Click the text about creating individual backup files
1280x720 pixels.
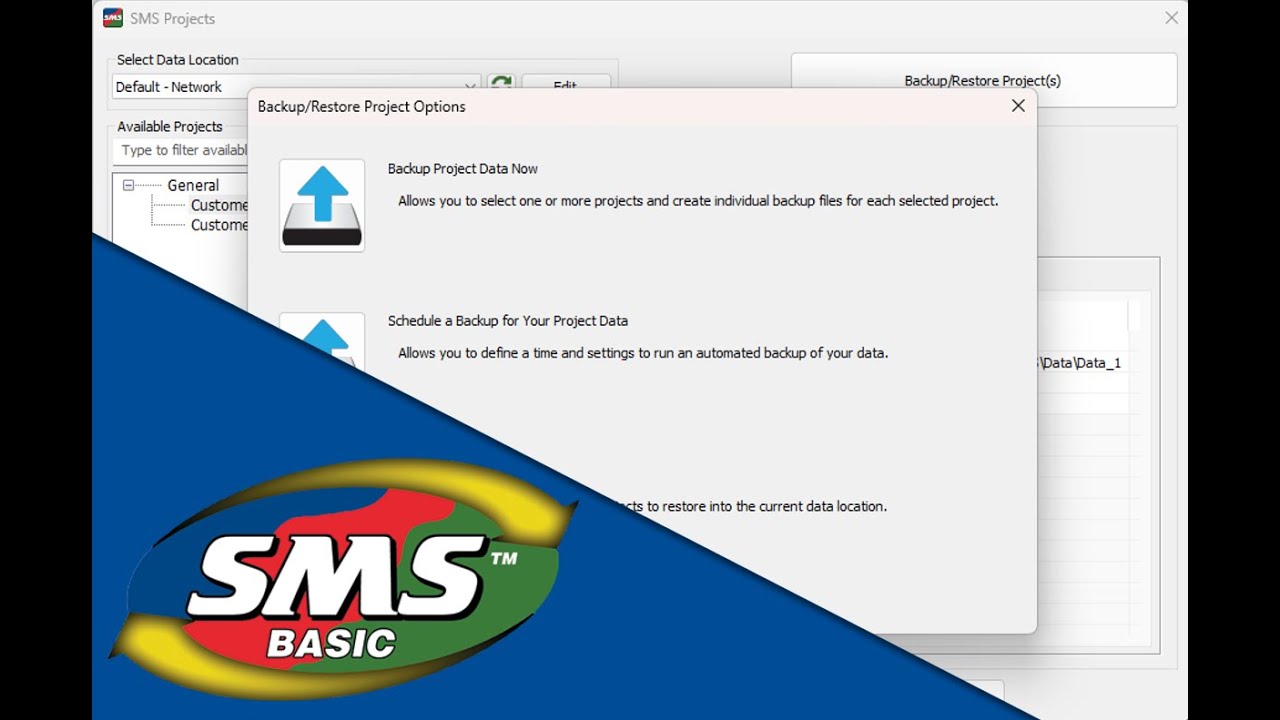(x=698, y=201)
